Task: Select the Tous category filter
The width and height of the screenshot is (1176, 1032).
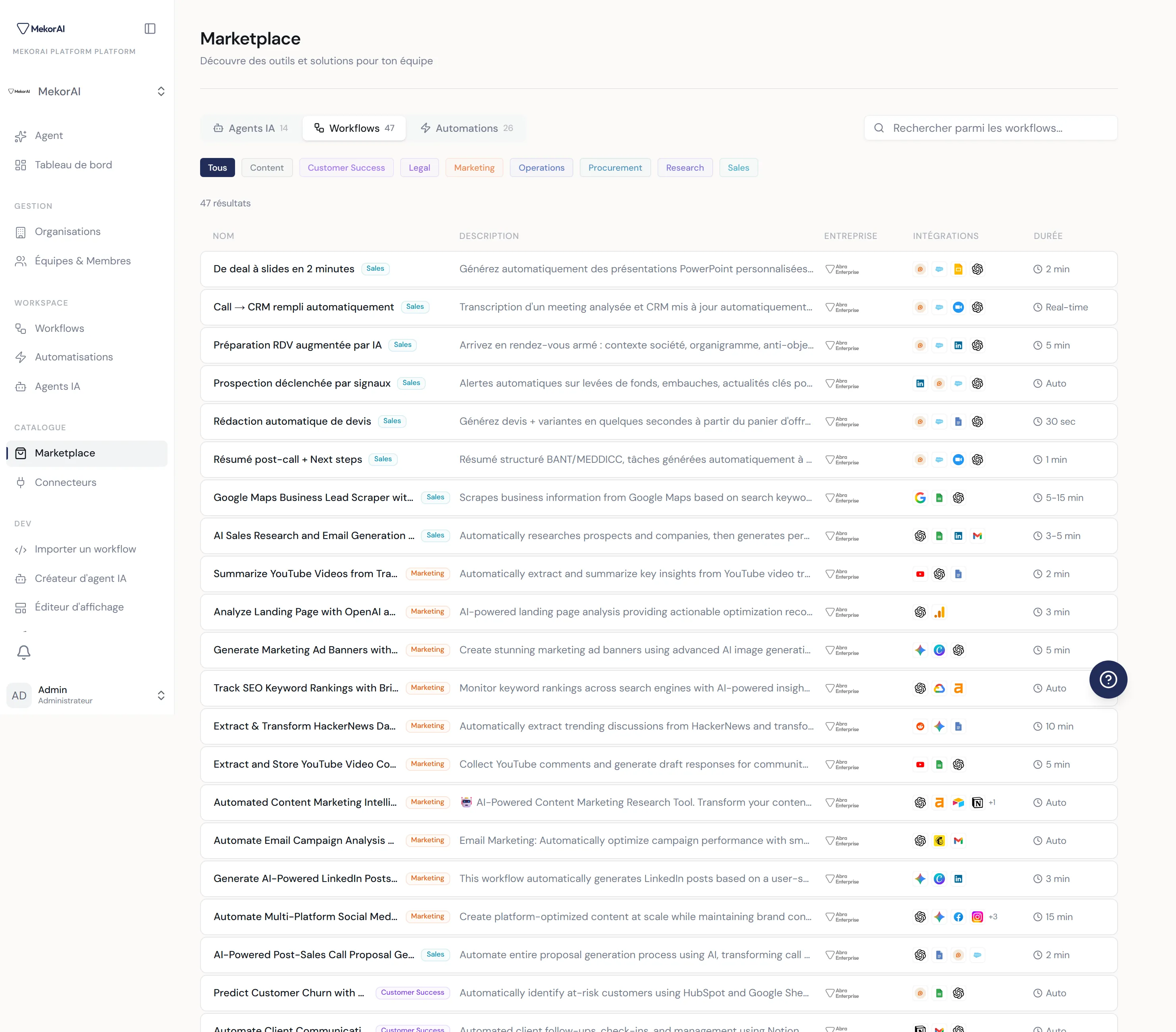Action: point(218,168)
